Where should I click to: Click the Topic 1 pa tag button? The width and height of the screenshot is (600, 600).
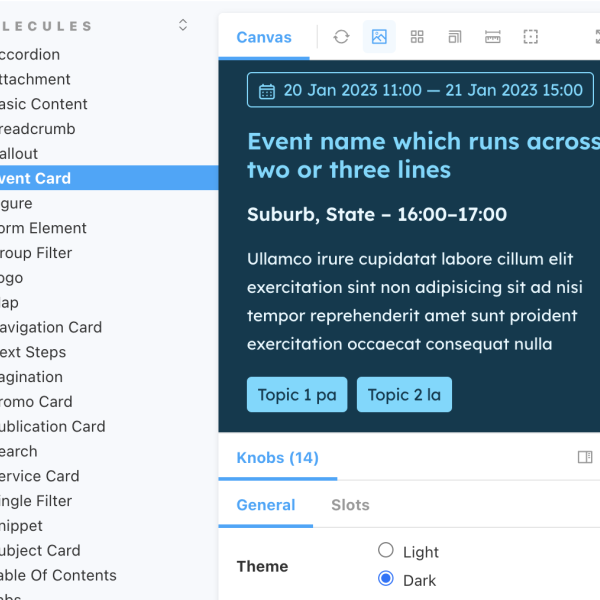pos(297,395)
